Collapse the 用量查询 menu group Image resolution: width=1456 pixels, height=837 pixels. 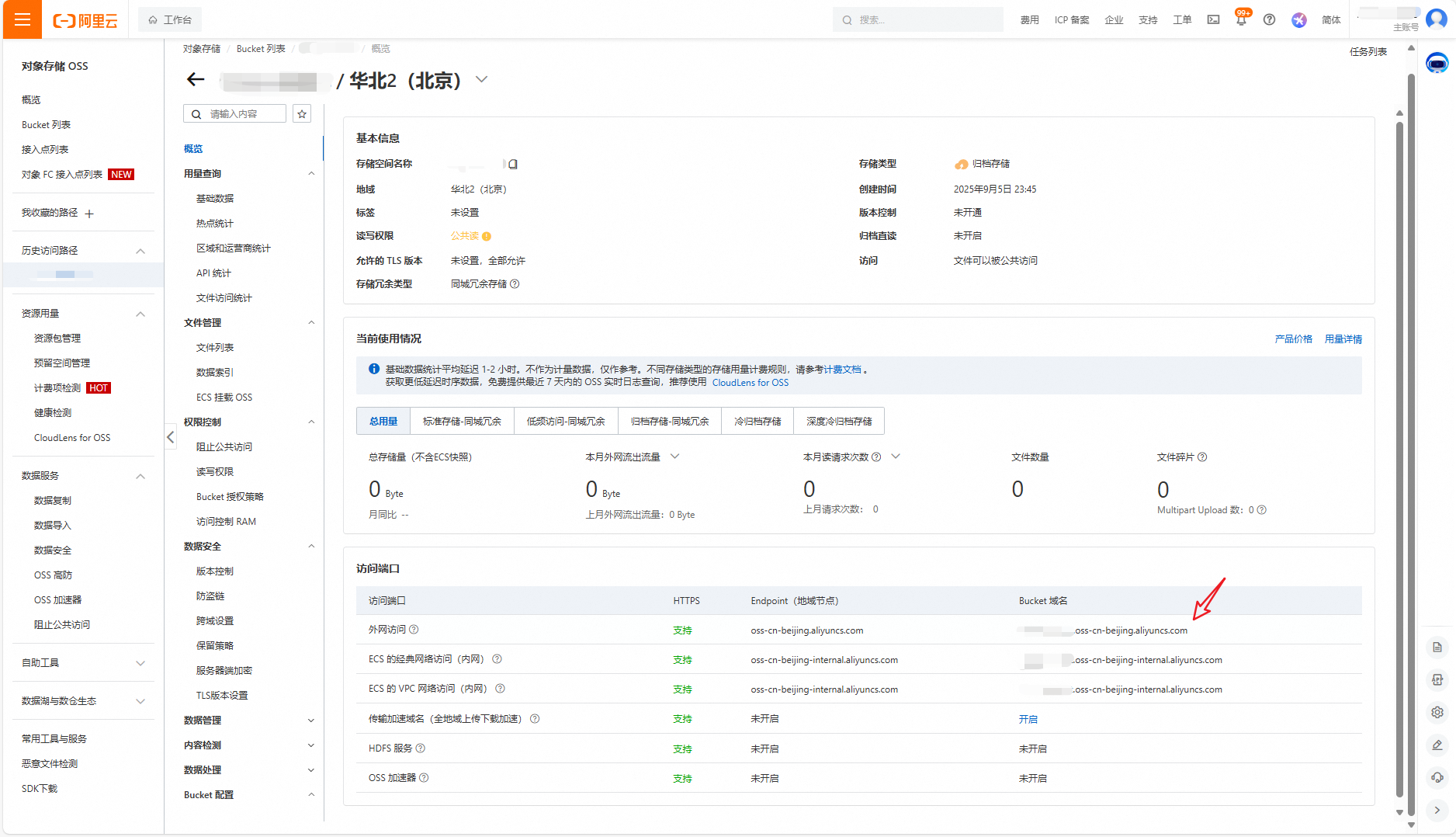click(311, 174)
